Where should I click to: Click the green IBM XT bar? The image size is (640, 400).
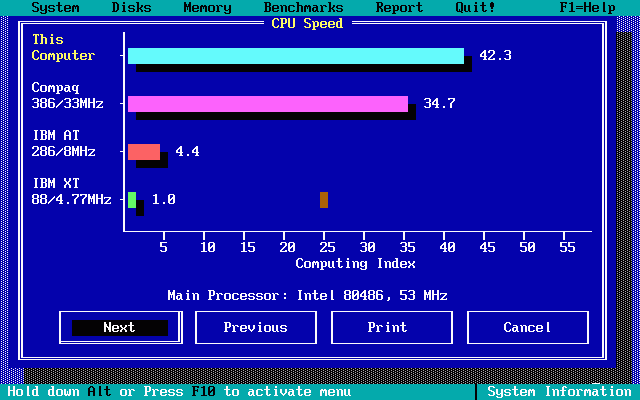coord(132,200)
